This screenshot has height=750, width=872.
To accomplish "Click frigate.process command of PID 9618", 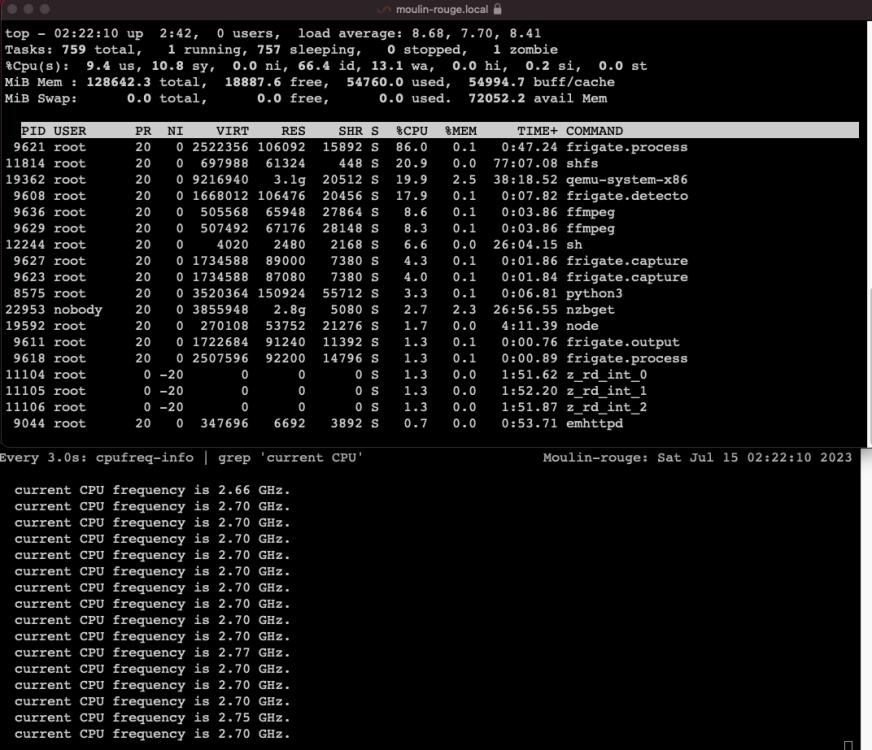I will (x=627, y=359).
